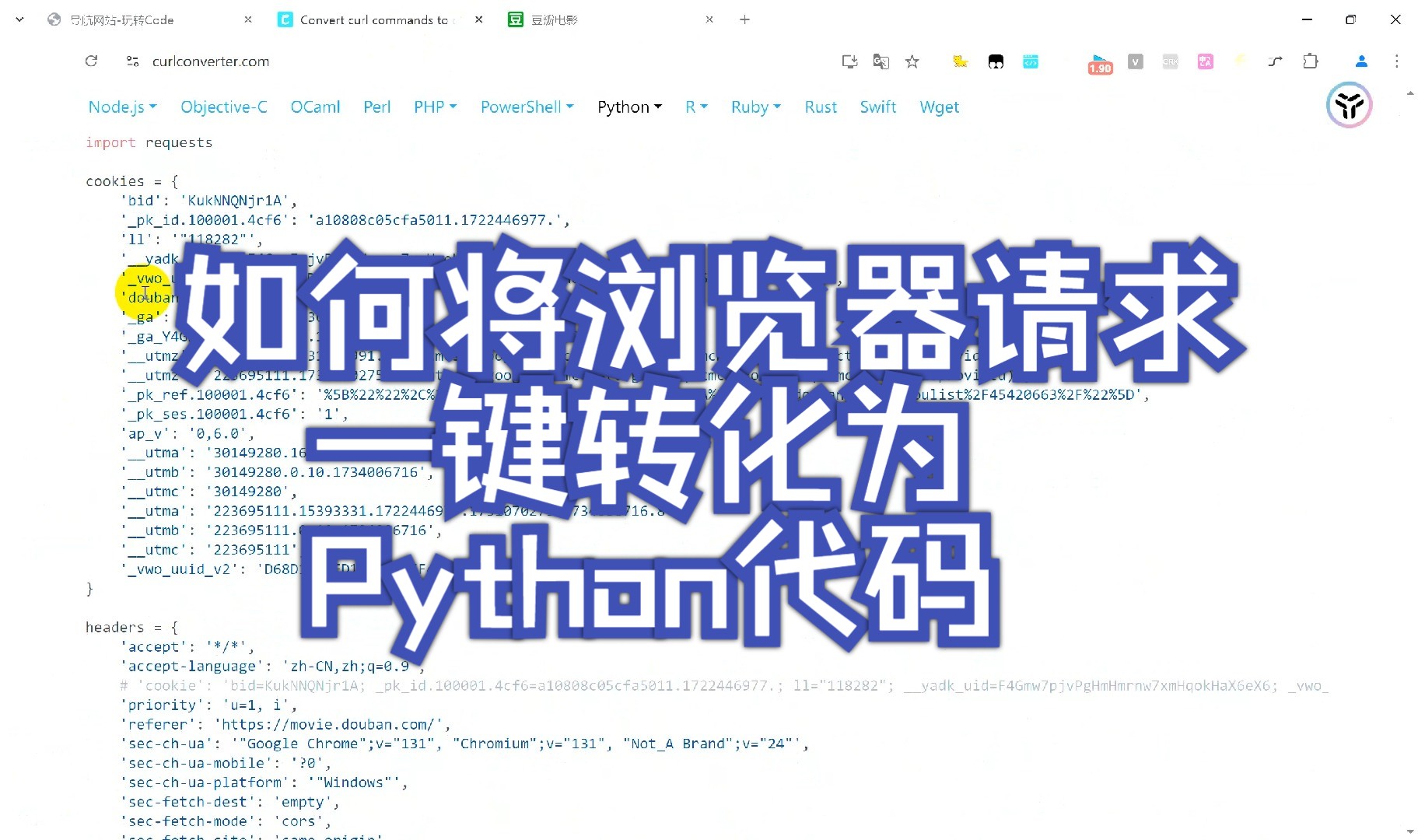Screen dimensions: 1418x840
Task: Click the address bar URL curlconverter.com
Action: click(x=211, y=61)
